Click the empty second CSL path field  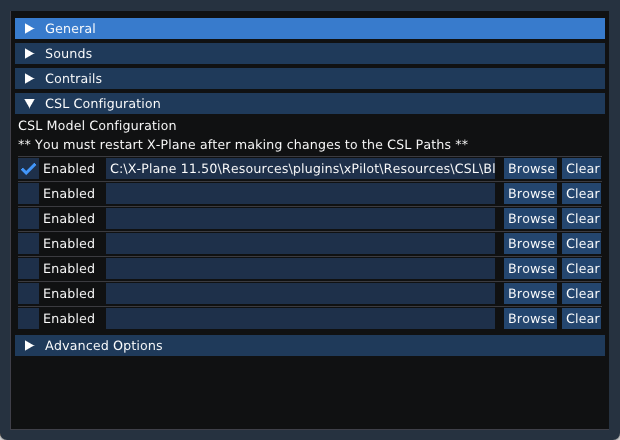pyautogui.click(x=300, y=194)
